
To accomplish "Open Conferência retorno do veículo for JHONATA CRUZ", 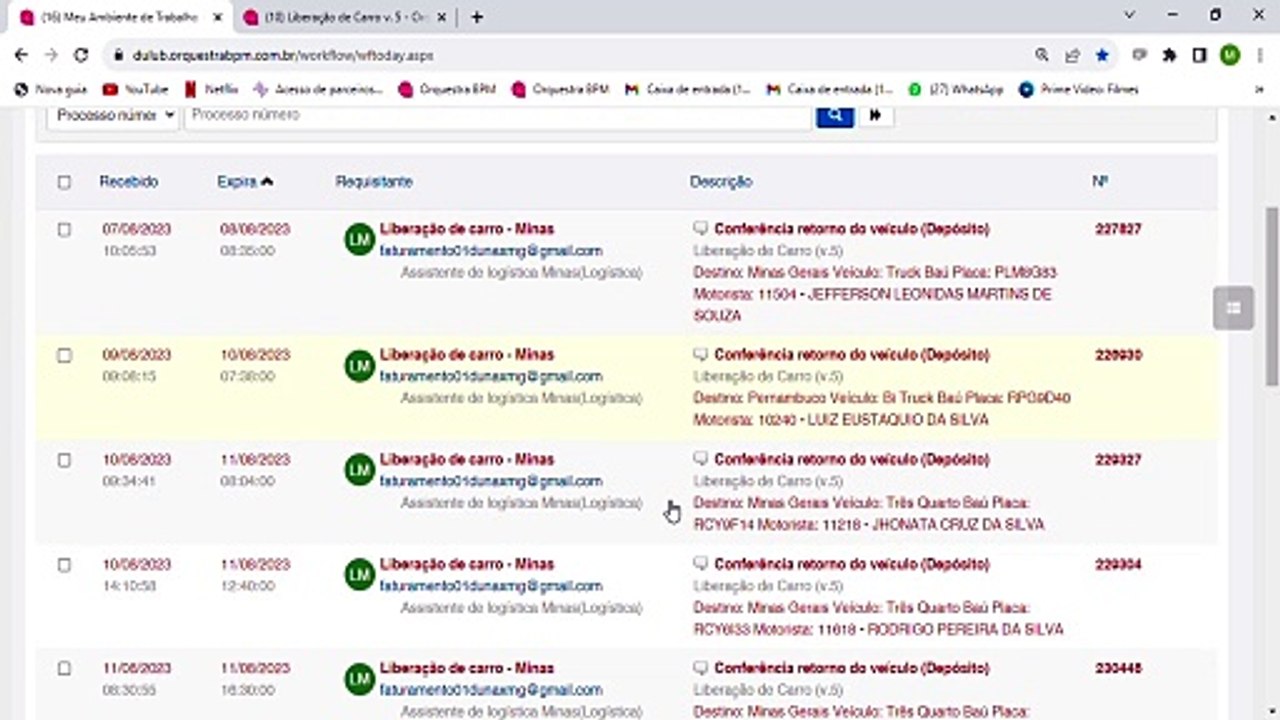I will coord(852,460).
